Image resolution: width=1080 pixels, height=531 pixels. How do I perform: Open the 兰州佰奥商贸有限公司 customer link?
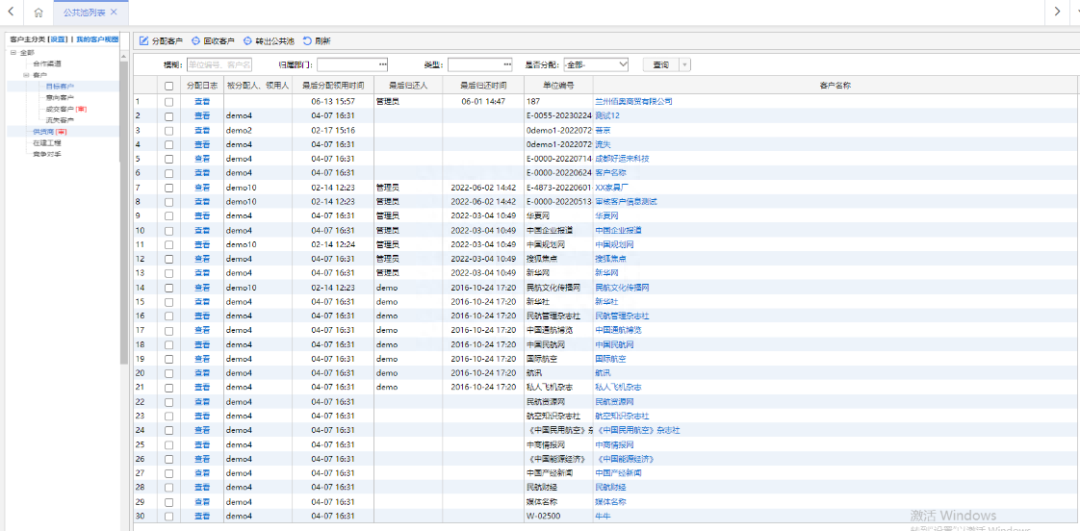(x=634, y=101)
